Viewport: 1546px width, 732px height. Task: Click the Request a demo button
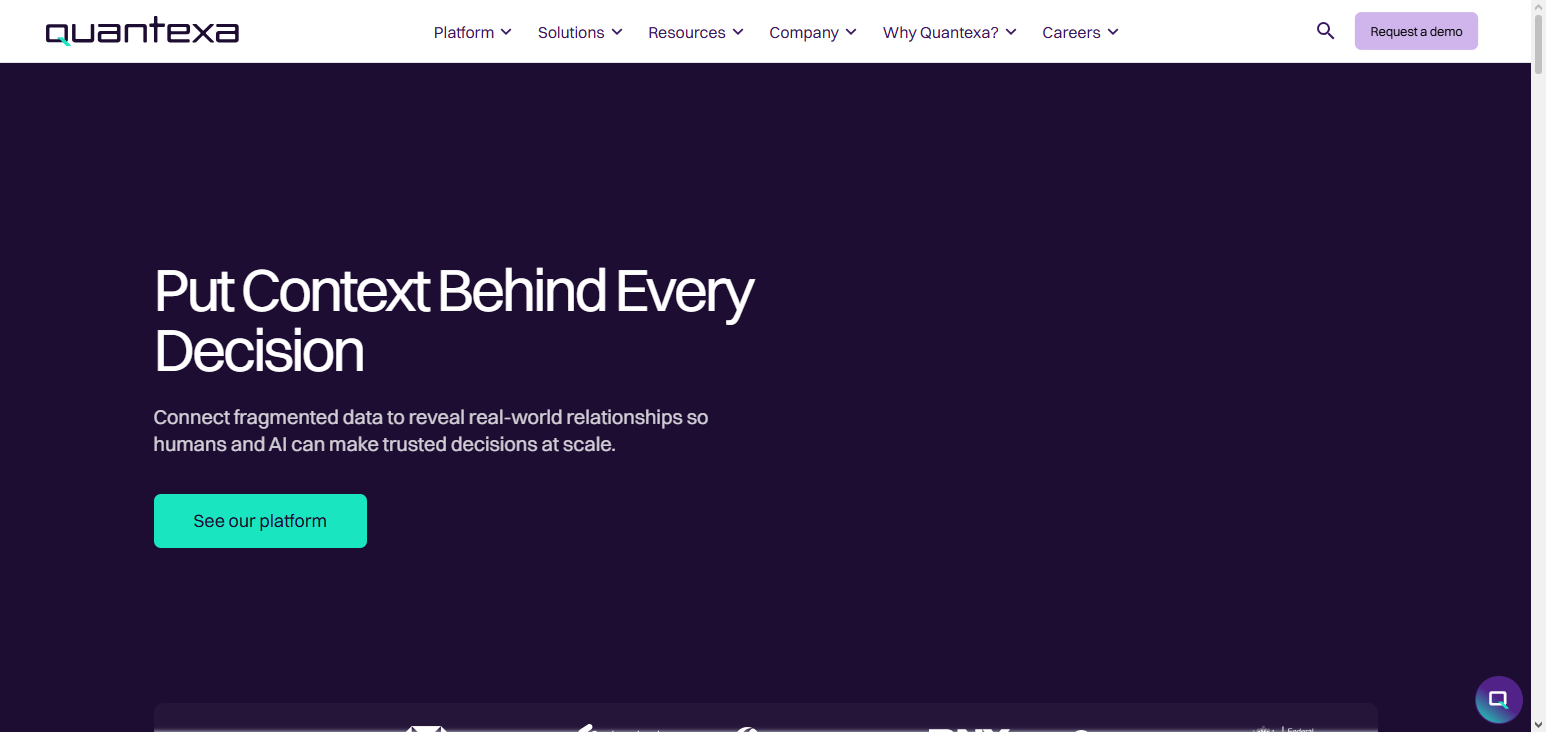(x=1415, y=31)
